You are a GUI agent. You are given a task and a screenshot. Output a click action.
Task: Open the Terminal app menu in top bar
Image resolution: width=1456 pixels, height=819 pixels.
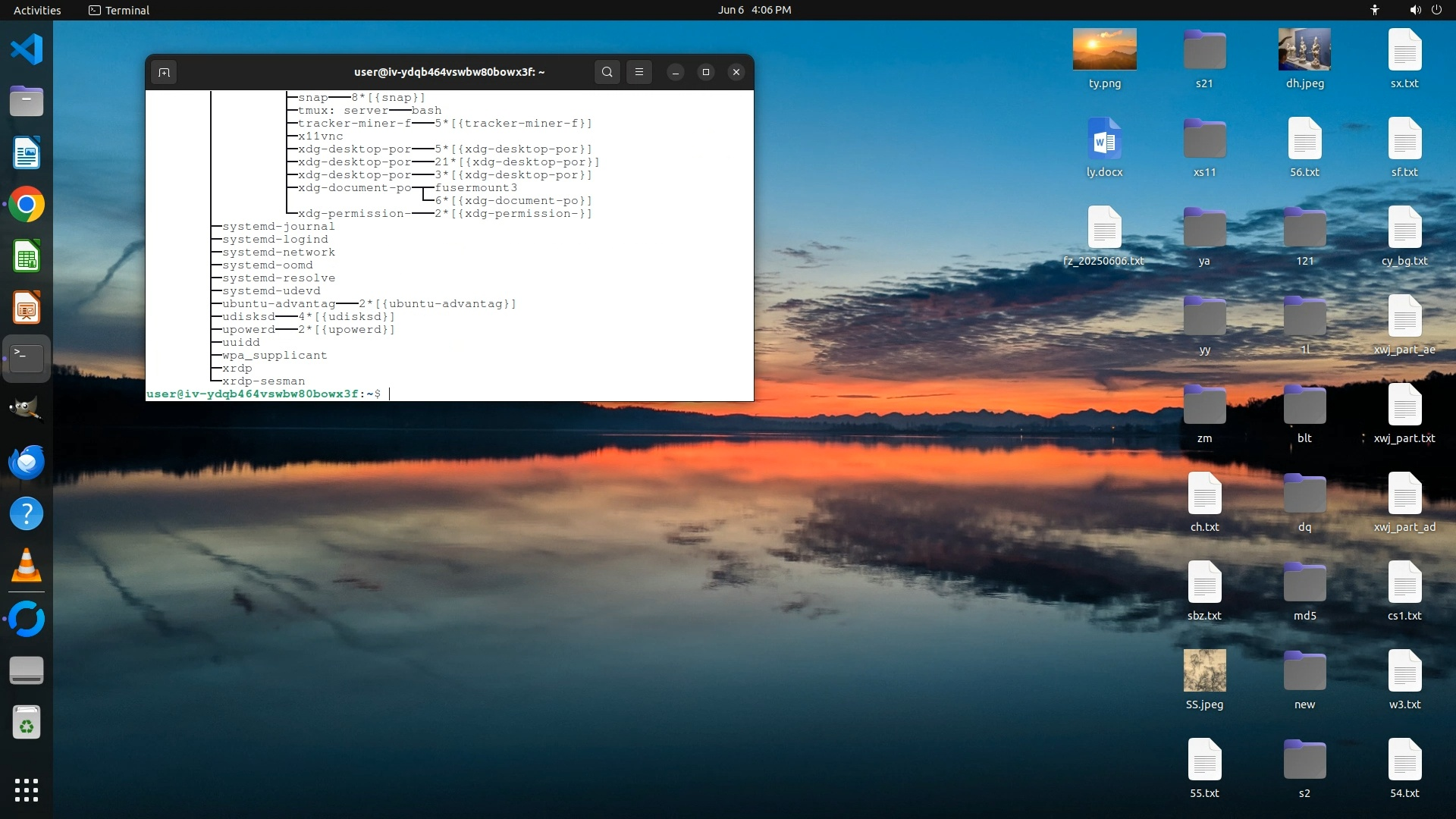[x=119, y=10]
